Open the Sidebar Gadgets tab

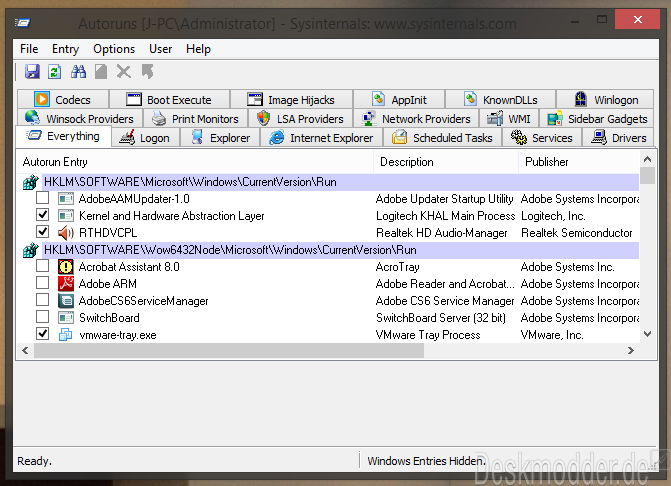click(597, 119)
